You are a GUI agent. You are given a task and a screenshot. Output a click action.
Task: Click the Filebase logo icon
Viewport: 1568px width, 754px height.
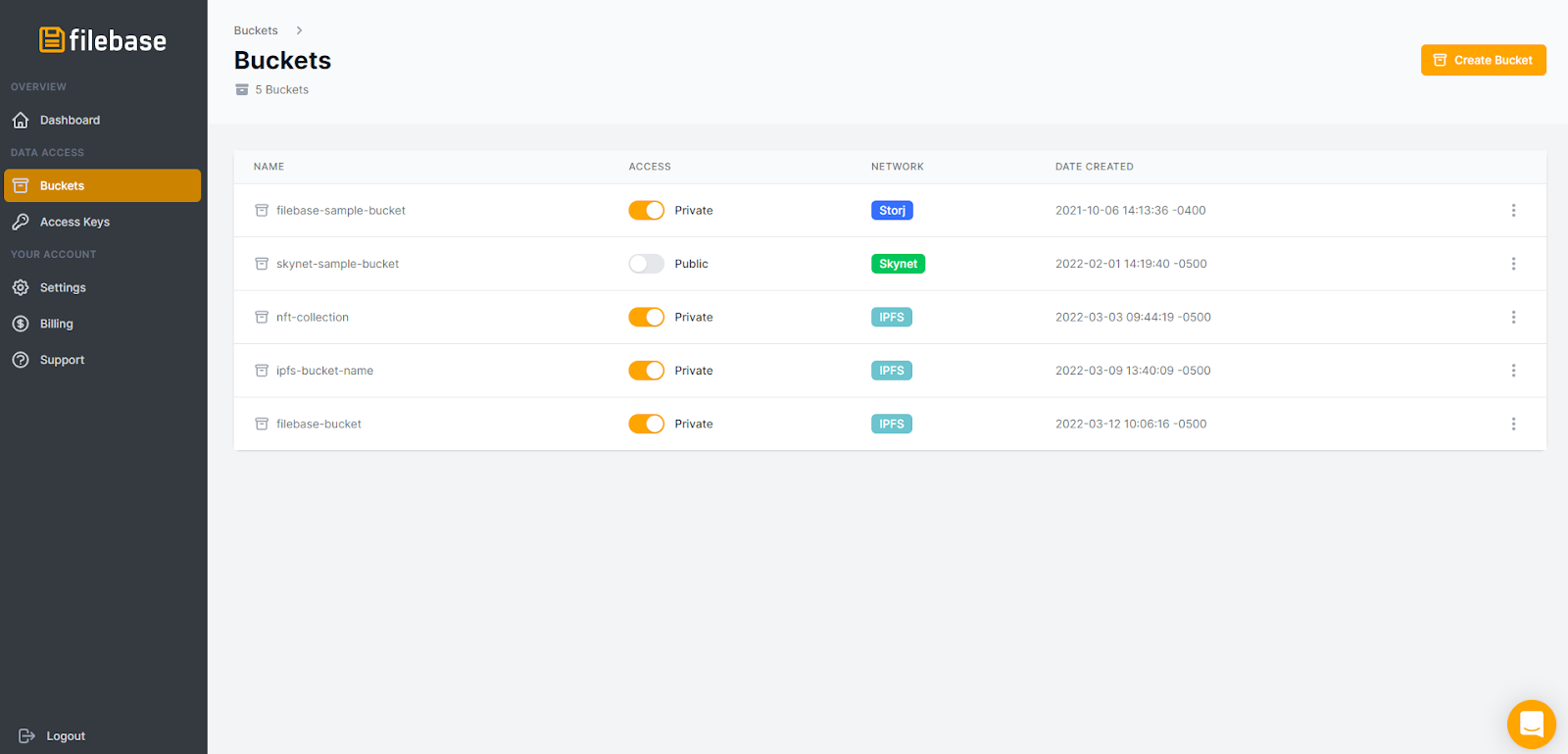(52, 40)
